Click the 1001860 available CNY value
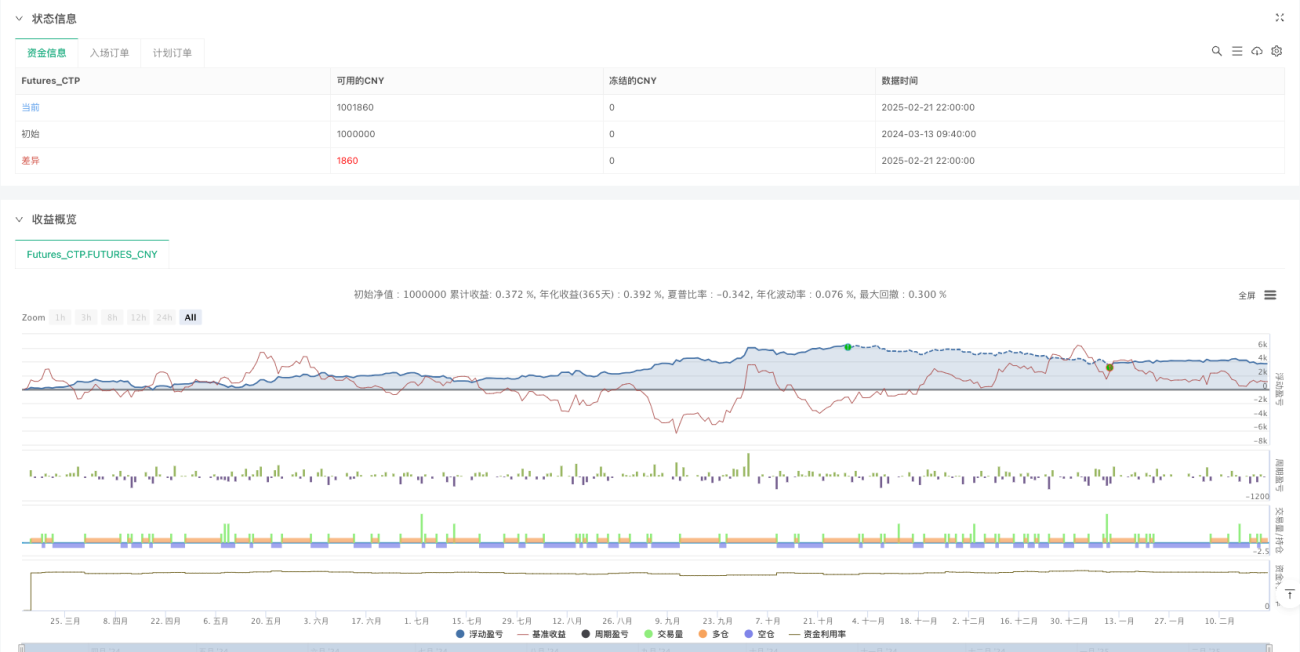Screen dimensions: 1300x652 click(355, 107)
